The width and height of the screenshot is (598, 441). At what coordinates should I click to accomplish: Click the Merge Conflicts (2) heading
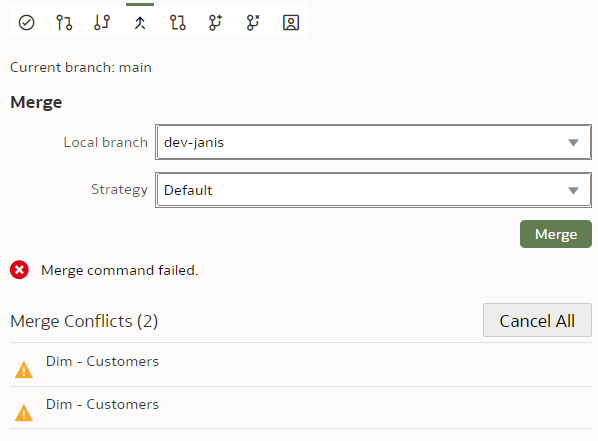pos(84,321)
